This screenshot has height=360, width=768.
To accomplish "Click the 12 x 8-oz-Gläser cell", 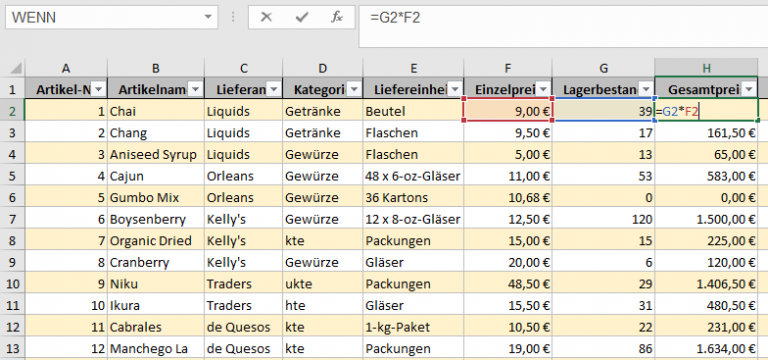I will [x=413, y=219].
